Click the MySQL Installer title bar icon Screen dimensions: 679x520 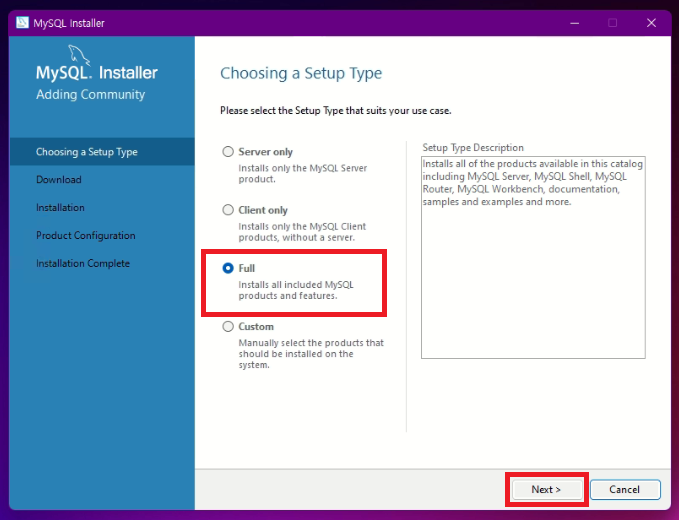(x=22, y=23)
